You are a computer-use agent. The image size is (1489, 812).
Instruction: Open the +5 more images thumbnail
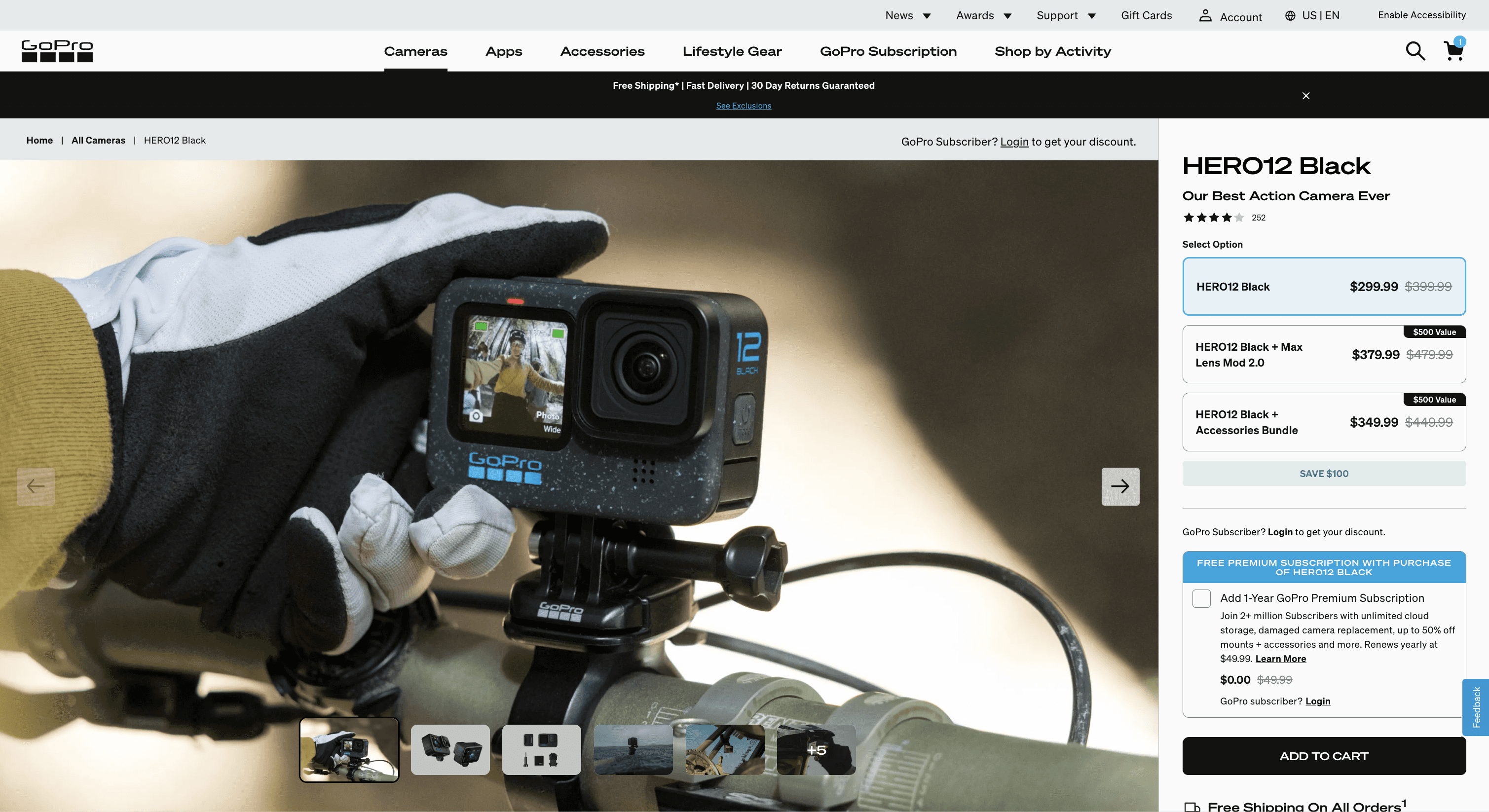(x=816, y=749)
